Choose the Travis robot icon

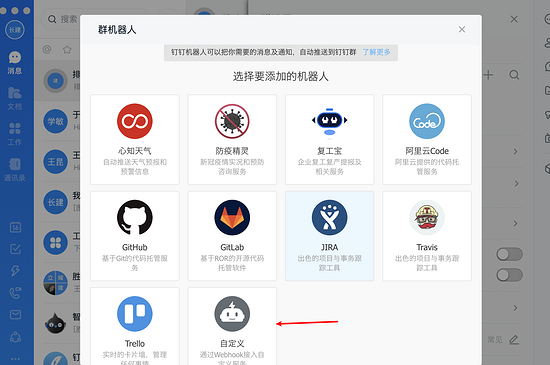(427, 218)
